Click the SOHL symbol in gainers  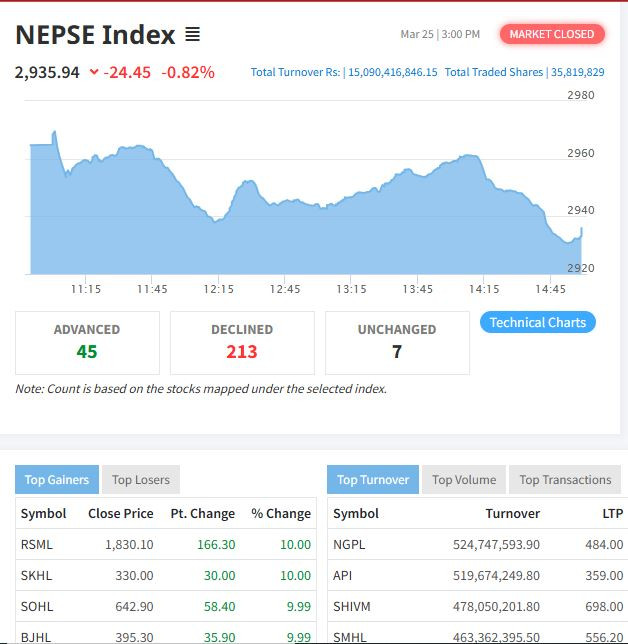(x=36, y=606)
